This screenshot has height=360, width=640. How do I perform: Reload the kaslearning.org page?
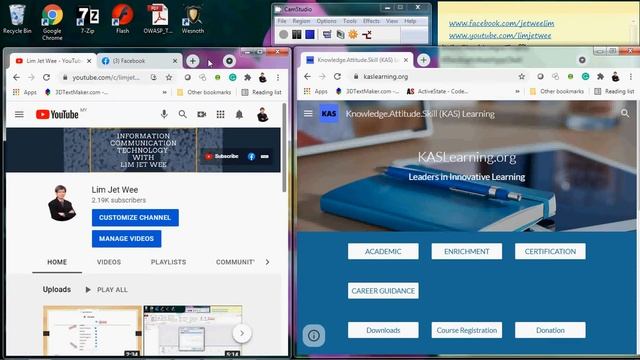[337, 76]
